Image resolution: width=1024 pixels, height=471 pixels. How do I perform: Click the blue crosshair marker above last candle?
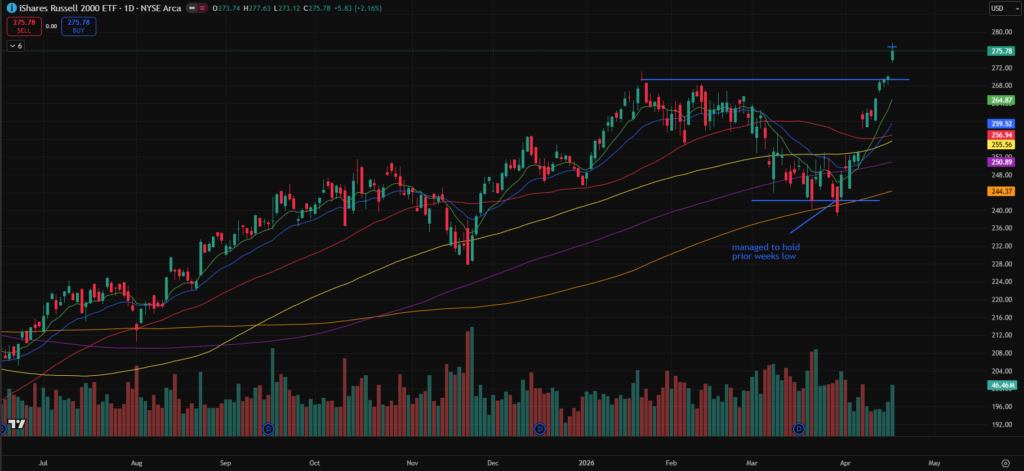tap(892, 46)
